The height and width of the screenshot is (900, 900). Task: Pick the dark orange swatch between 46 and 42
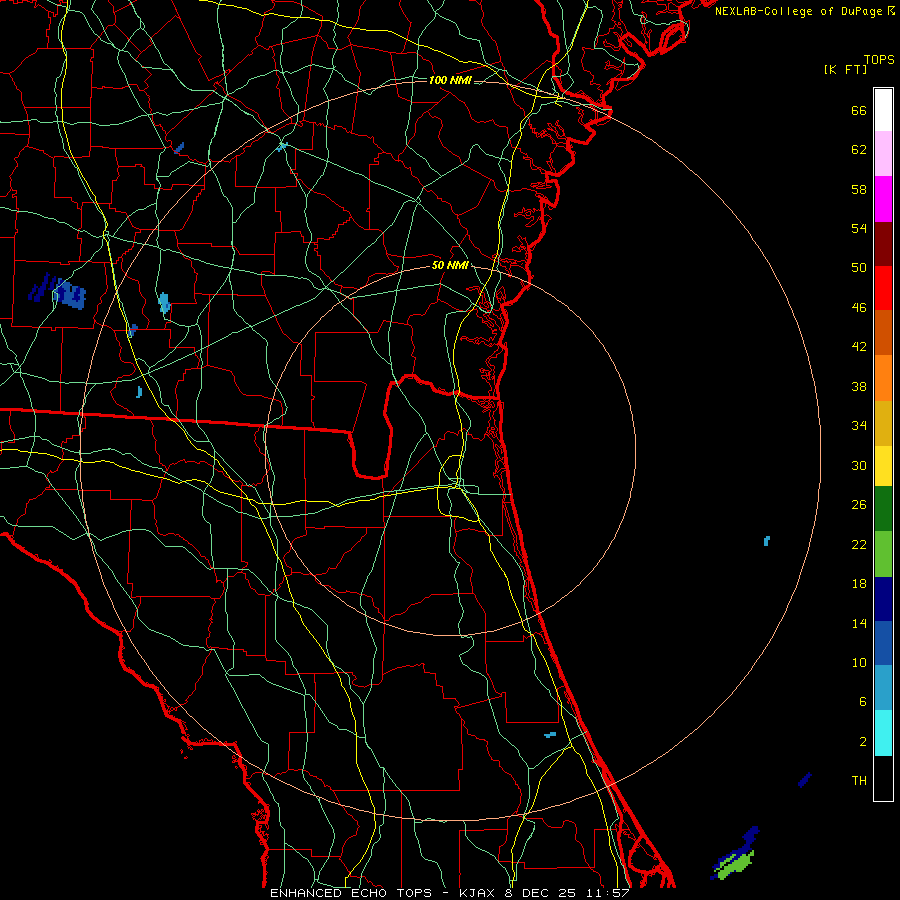tap(883, 332)
